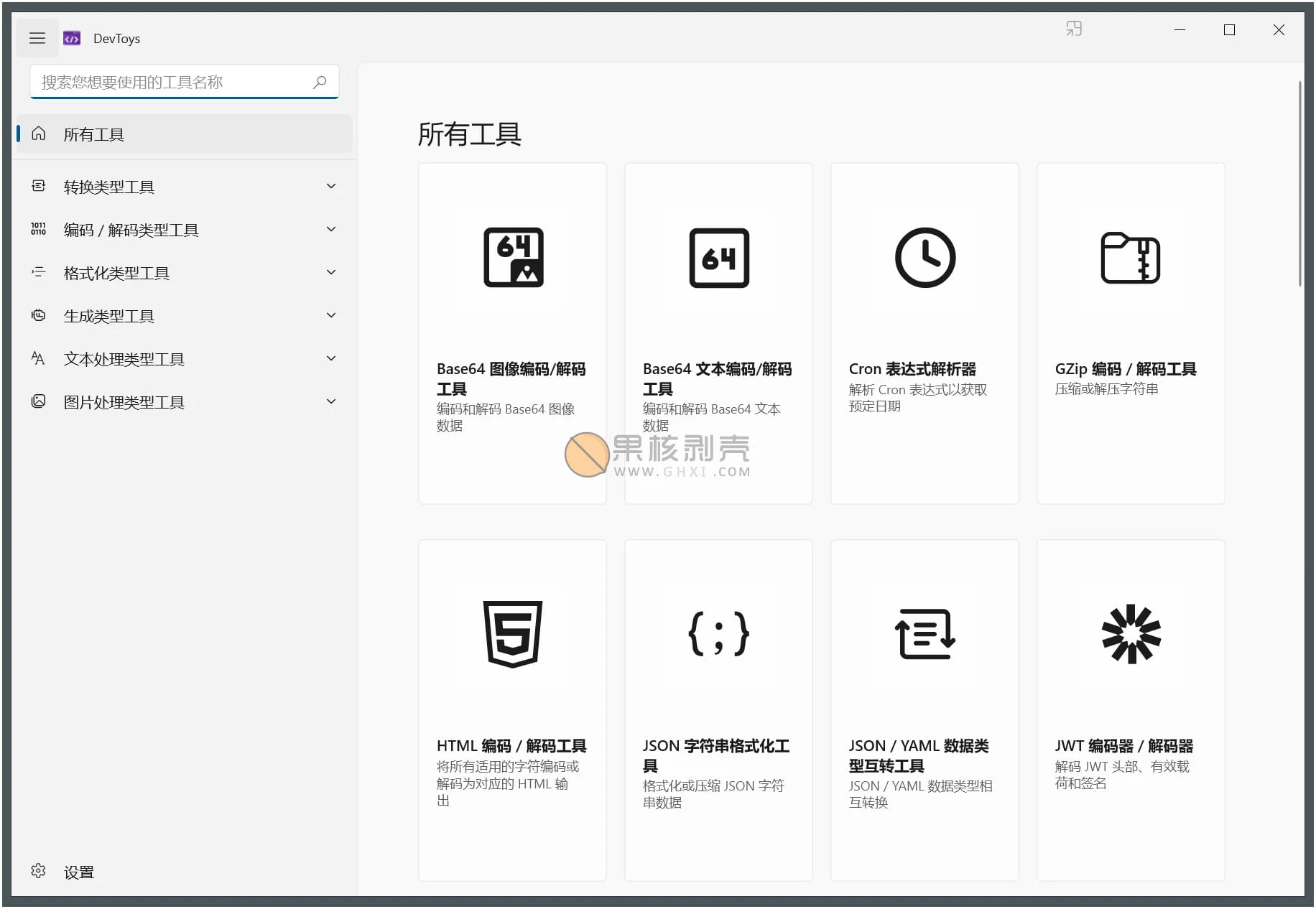Click the GZip zipped folder icon
This screenshot has width=1316, height=909.
[1131, 258]
